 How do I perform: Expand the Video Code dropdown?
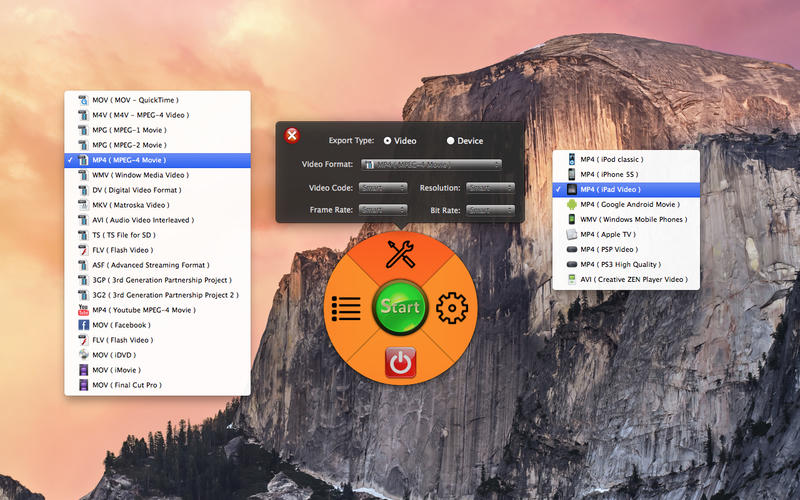coord(383,187)
